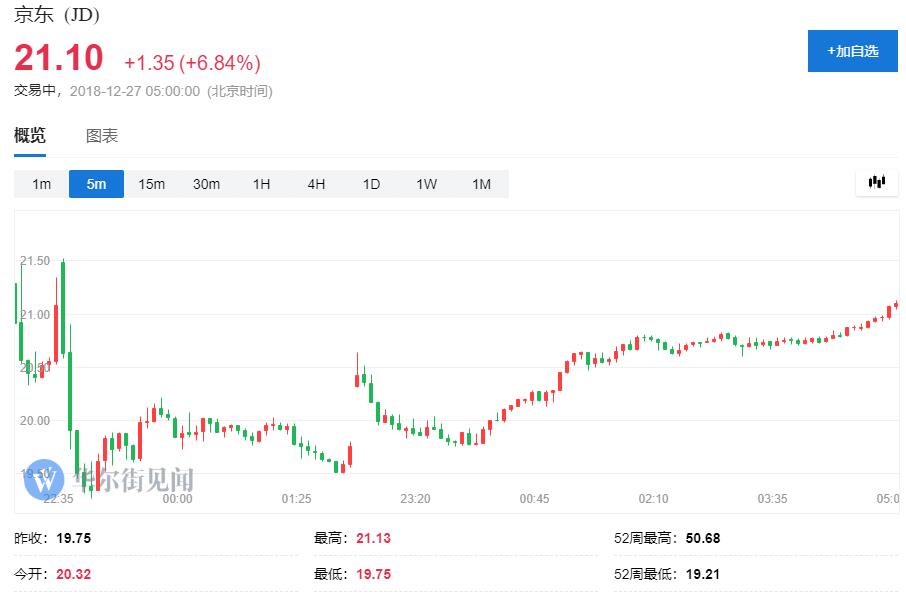Image resolution: width=906 pixels, height=610 pixels.
Task: Switch to the 图表 tab
Action: [x=102, y=136]
